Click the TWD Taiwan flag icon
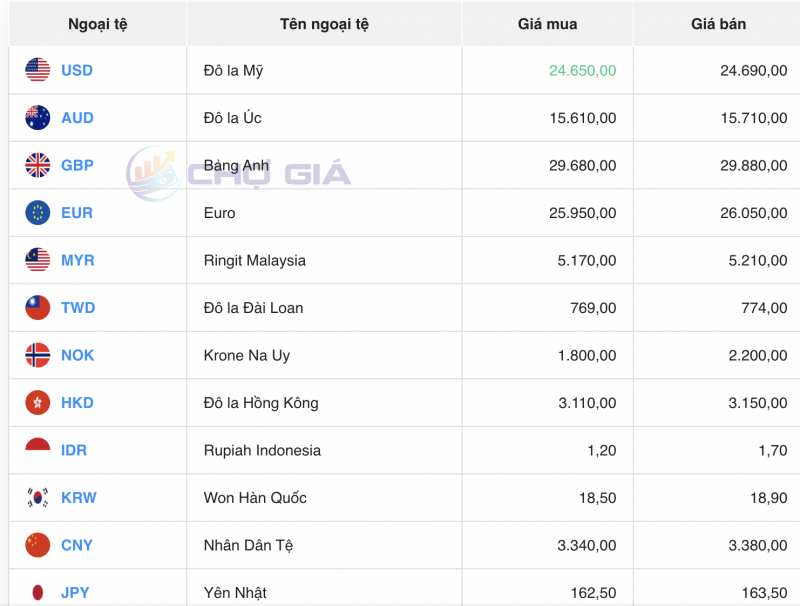 pyautogui.click(x=36, y=308)
